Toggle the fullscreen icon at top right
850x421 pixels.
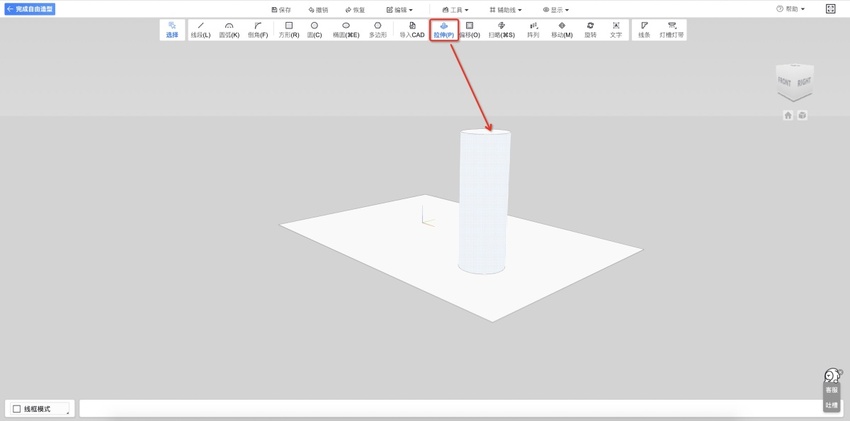click(x=830, y=9)
